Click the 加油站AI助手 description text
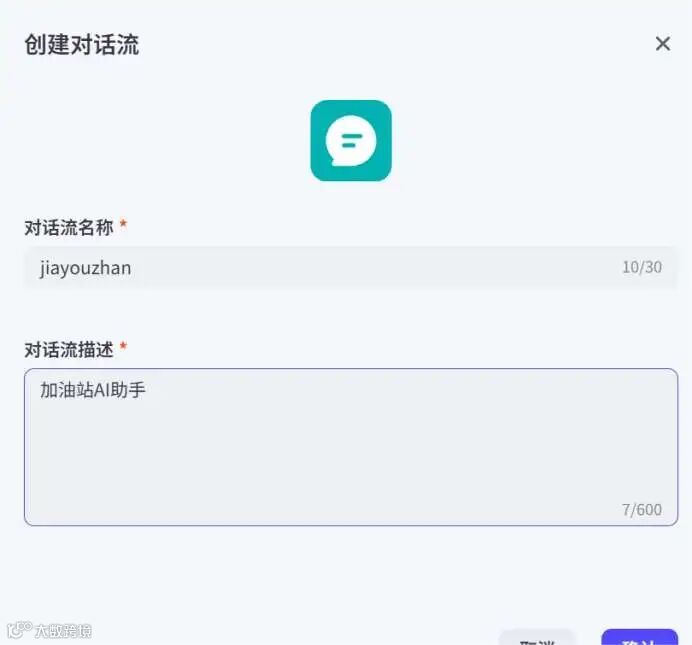 coord(93,390)
